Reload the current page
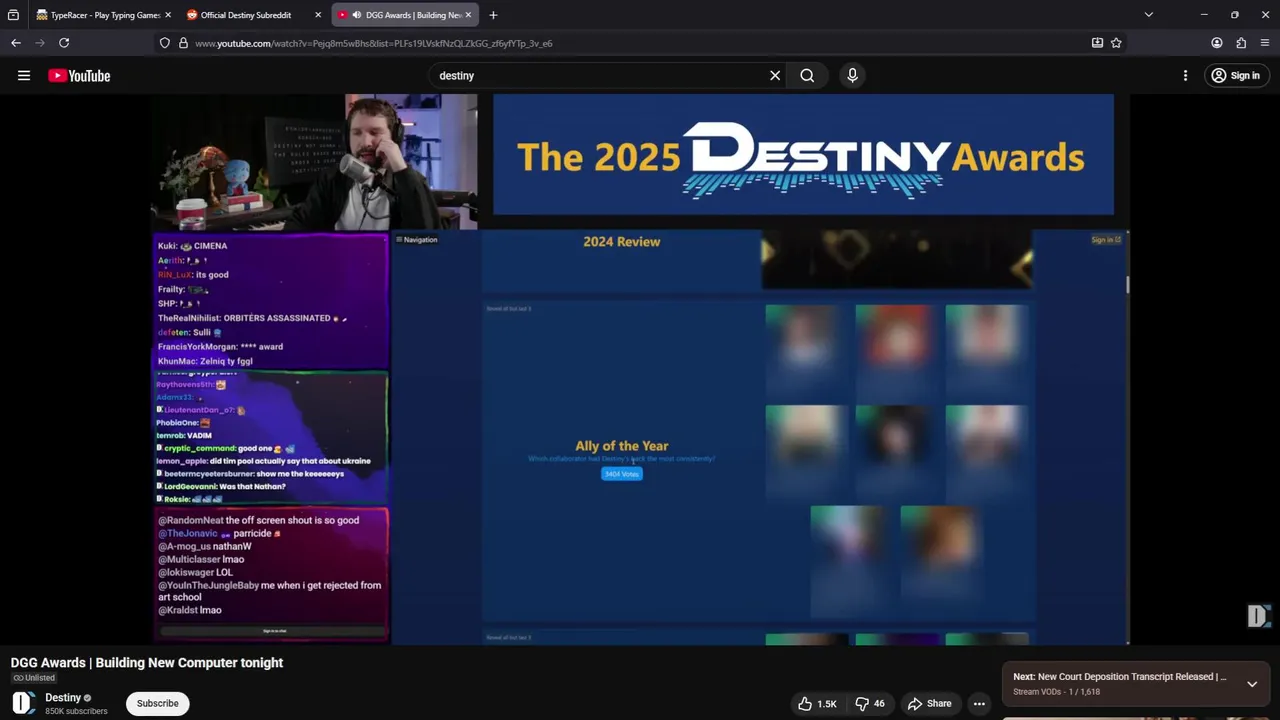The height and width of the screenshot is (720, 1280). click(64, 43)
